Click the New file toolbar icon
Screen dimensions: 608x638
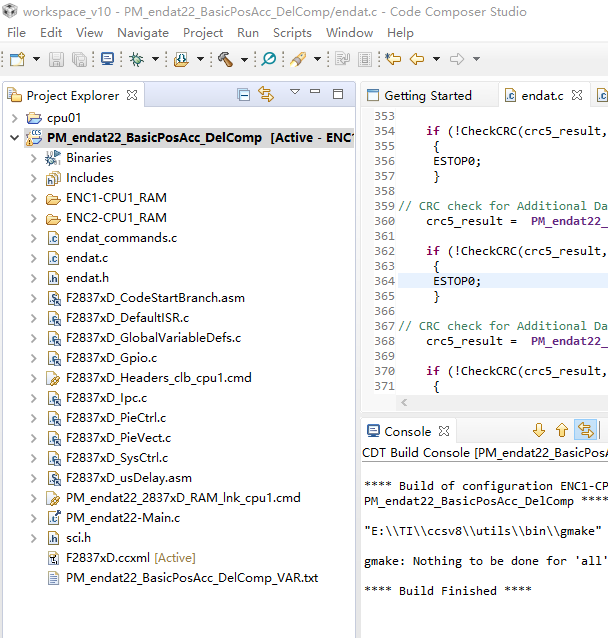17,59
